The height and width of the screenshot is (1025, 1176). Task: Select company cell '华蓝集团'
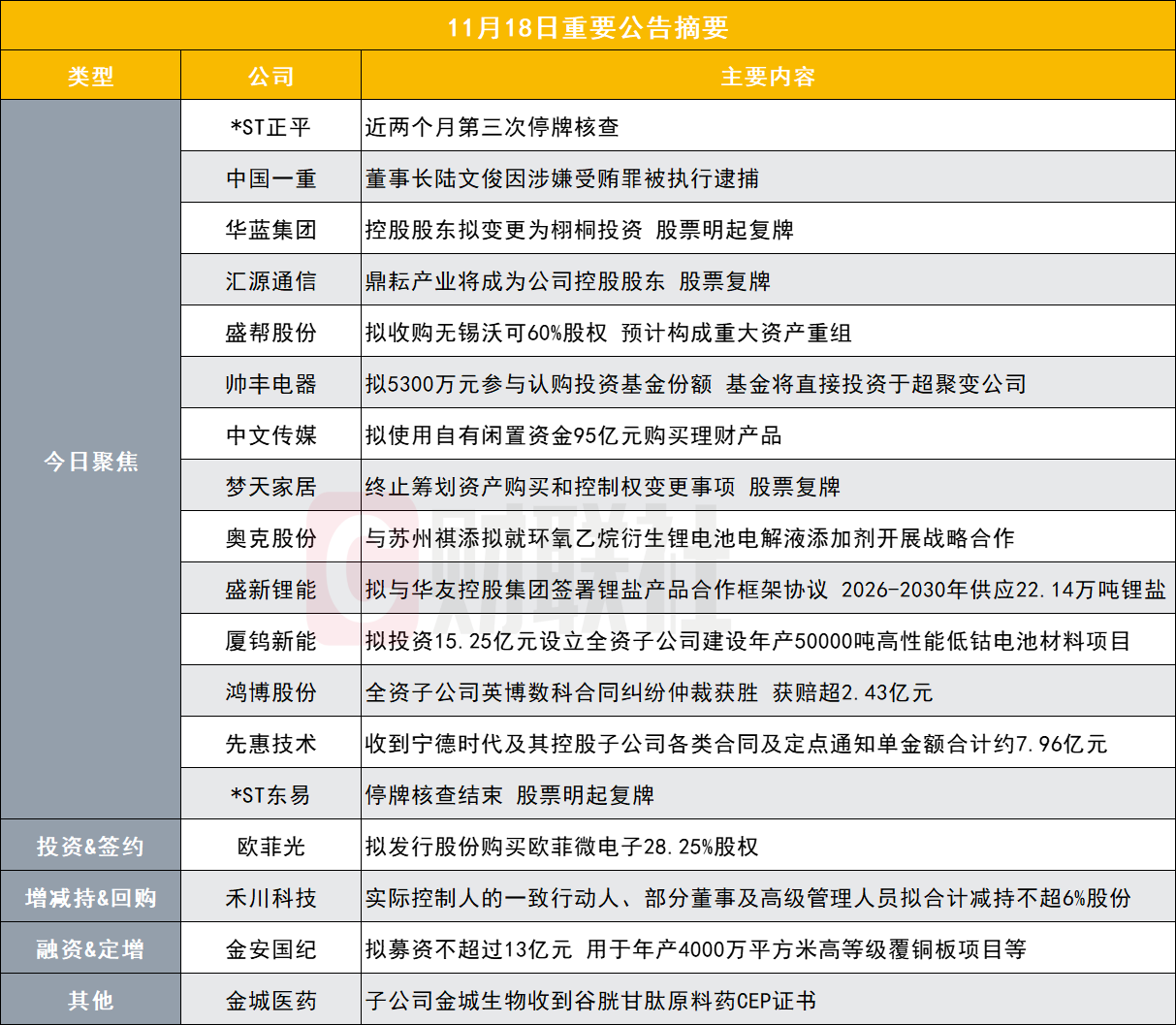[270, 230]
